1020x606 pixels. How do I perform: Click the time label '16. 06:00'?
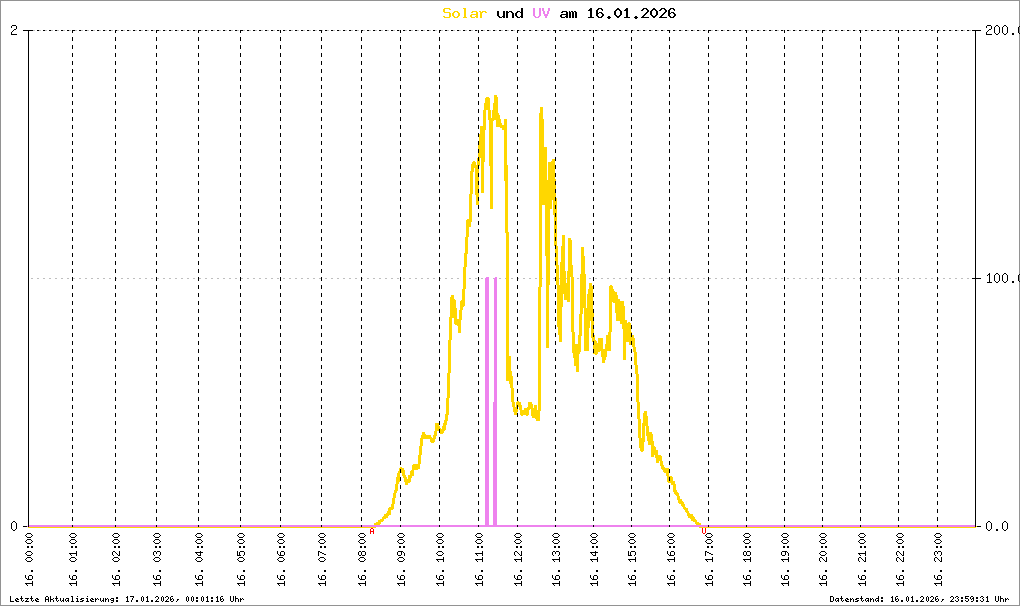[x=281, y=559]
